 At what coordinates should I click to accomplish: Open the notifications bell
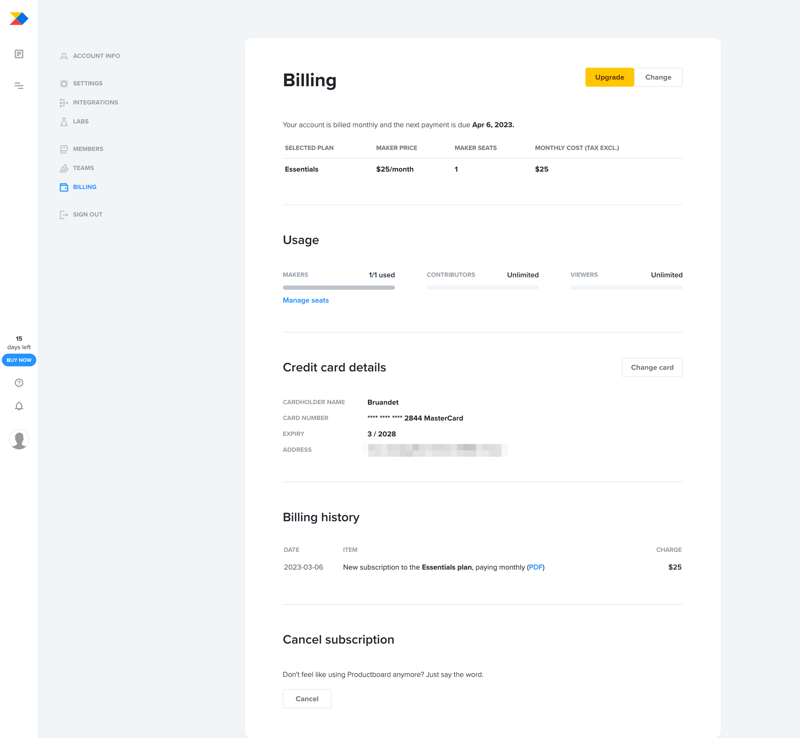point(18,405)
